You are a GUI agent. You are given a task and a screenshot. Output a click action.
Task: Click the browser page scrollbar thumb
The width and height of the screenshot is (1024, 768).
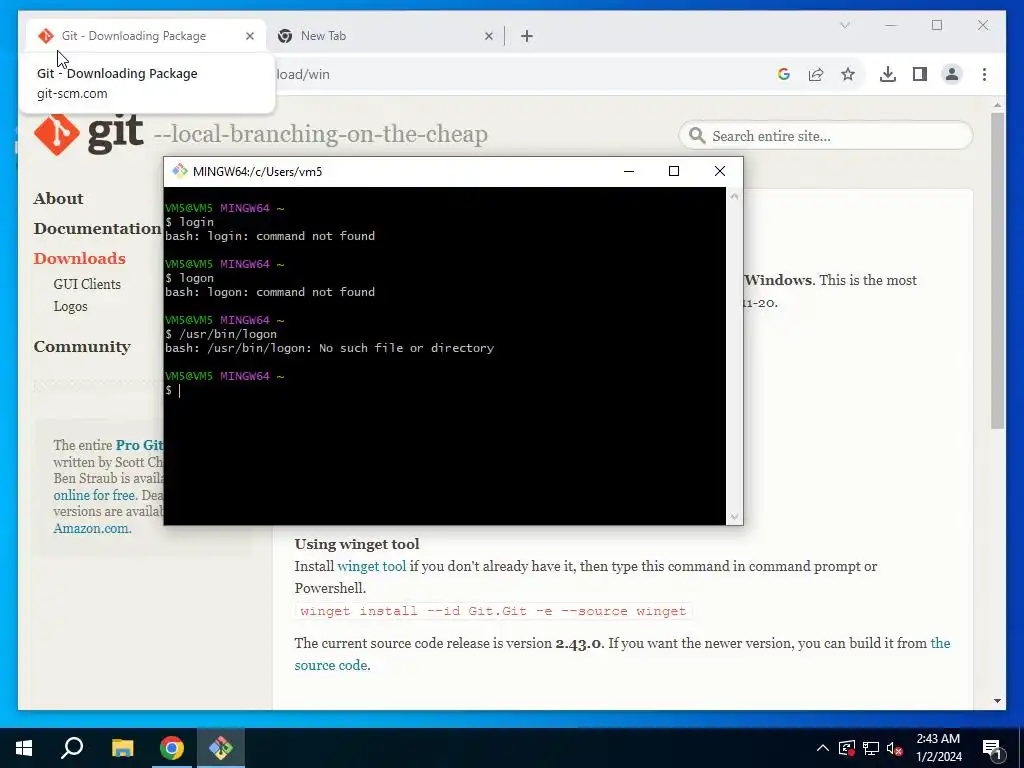[x=997, y=270]
